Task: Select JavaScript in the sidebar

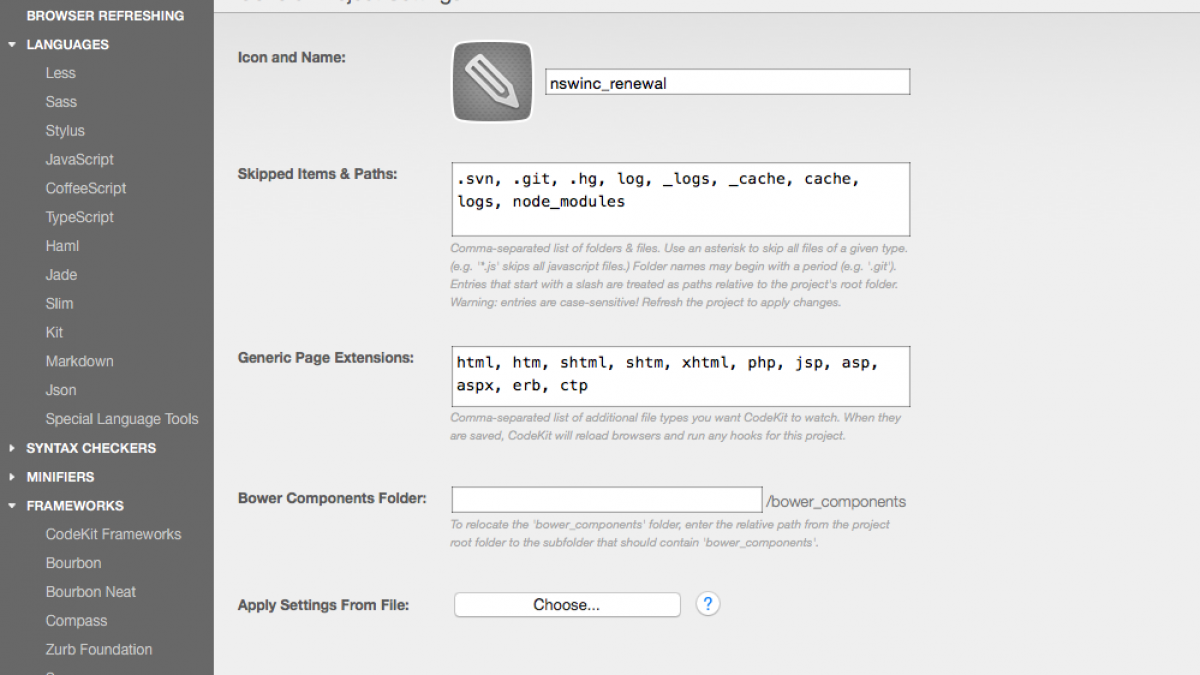Action: click(x=80, y=160)
